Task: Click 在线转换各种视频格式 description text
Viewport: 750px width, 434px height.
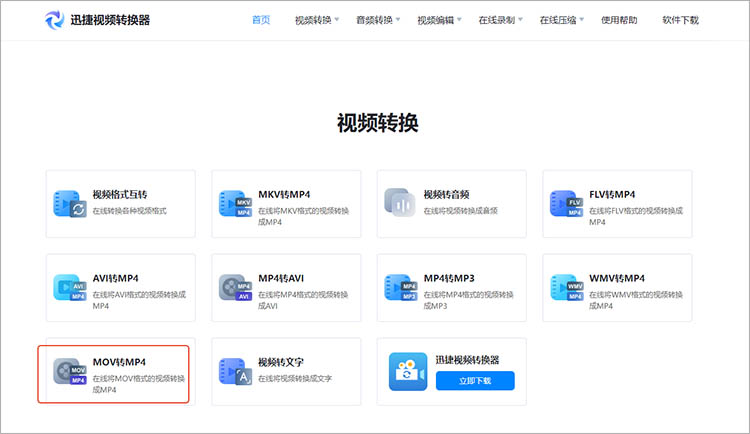Action: click(130, 211)
